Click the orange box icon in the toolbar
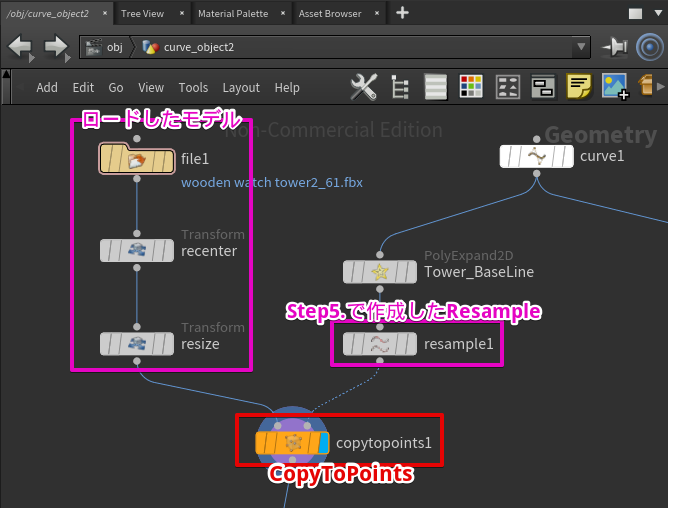Viewport: 677px width, 508px height. 645,85
